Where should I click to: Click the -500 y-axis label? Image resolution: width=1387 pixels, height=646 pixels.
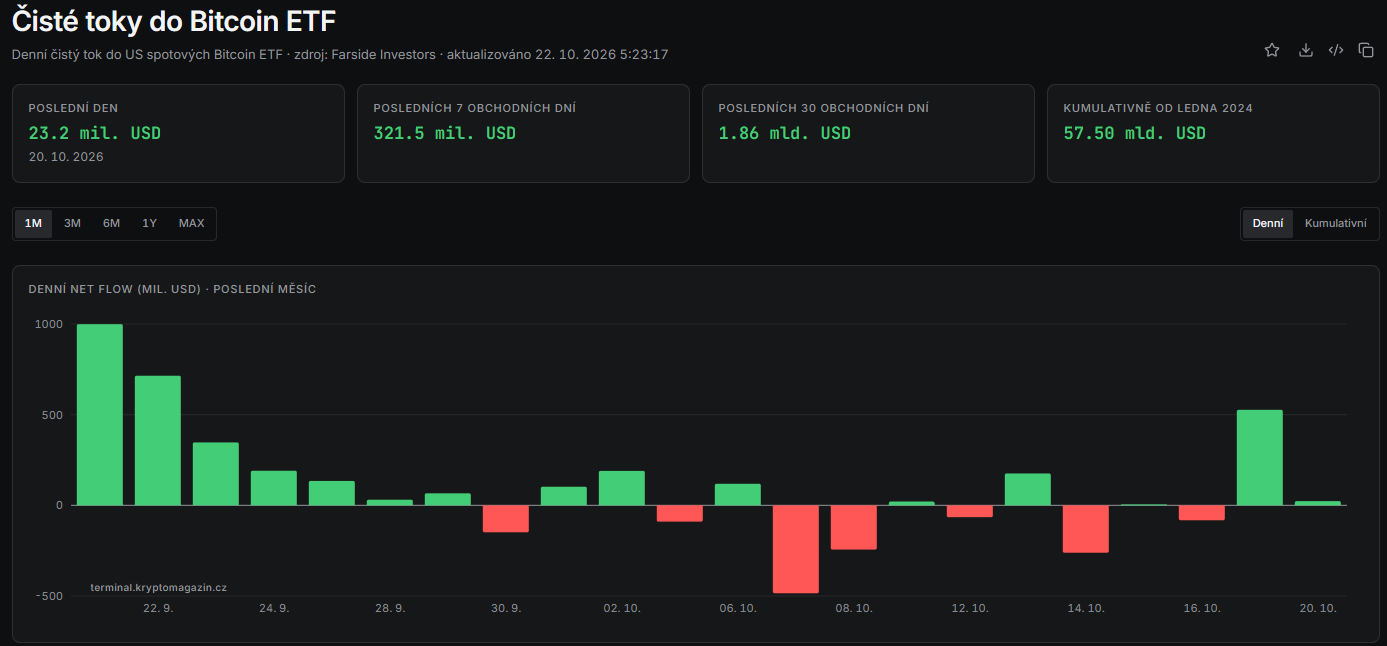pos(48,596)
